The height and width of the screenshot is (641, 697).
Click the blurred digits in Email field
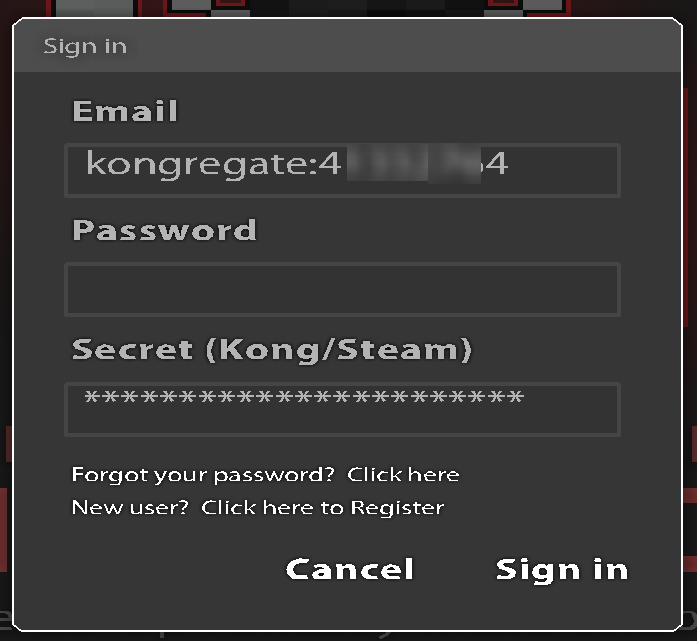(x=414, y=164)
